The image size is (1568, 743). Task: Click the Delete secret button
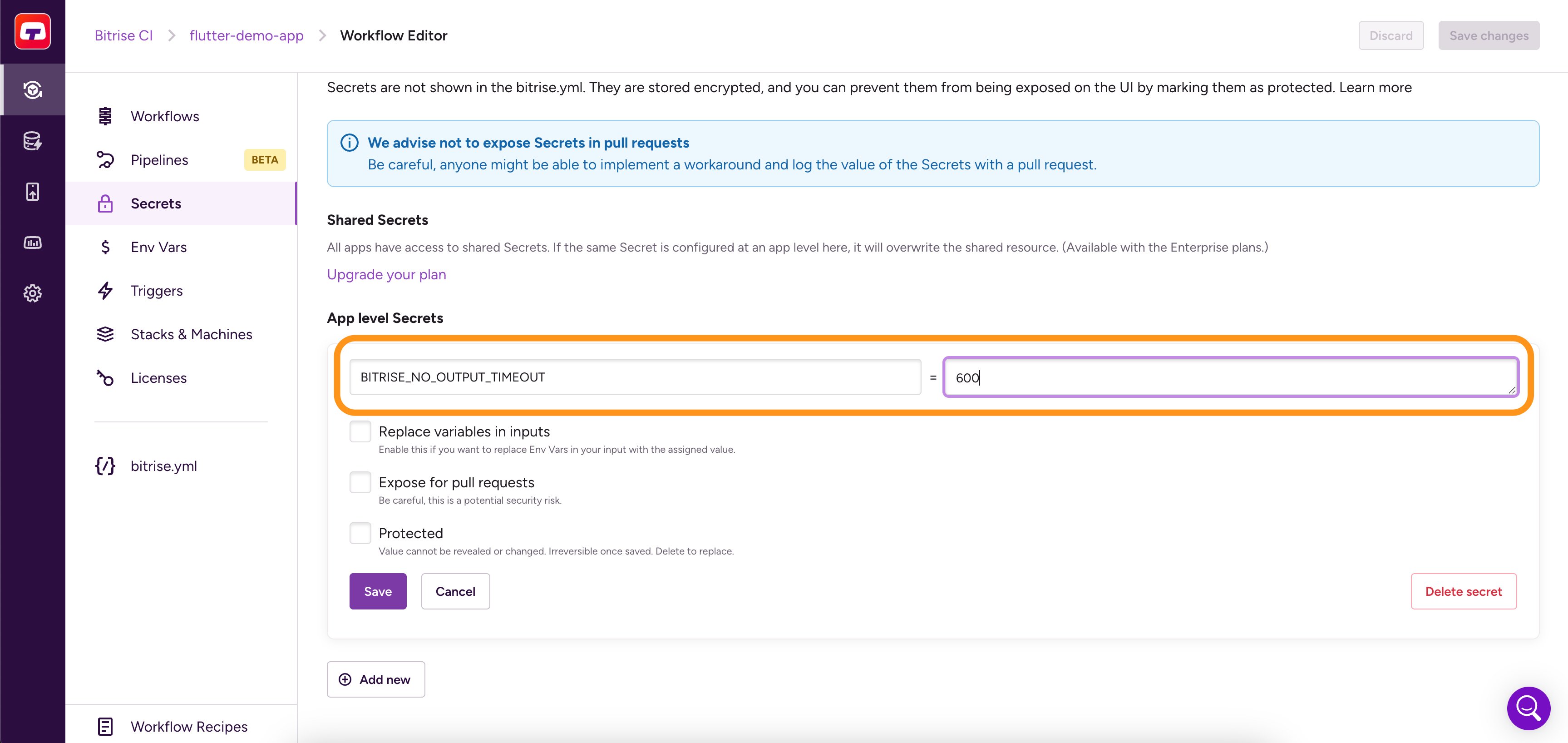[1463, 591]
